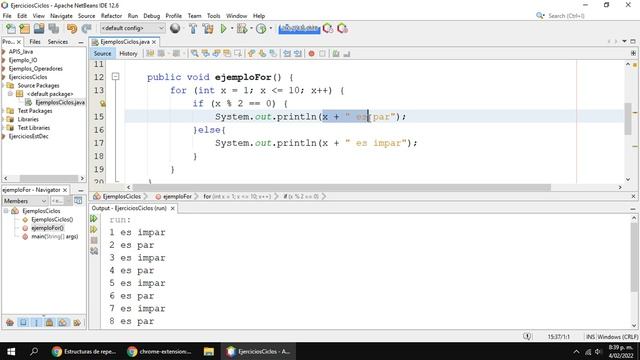
Task: Open the Debug menu
Action: point(151,16)
